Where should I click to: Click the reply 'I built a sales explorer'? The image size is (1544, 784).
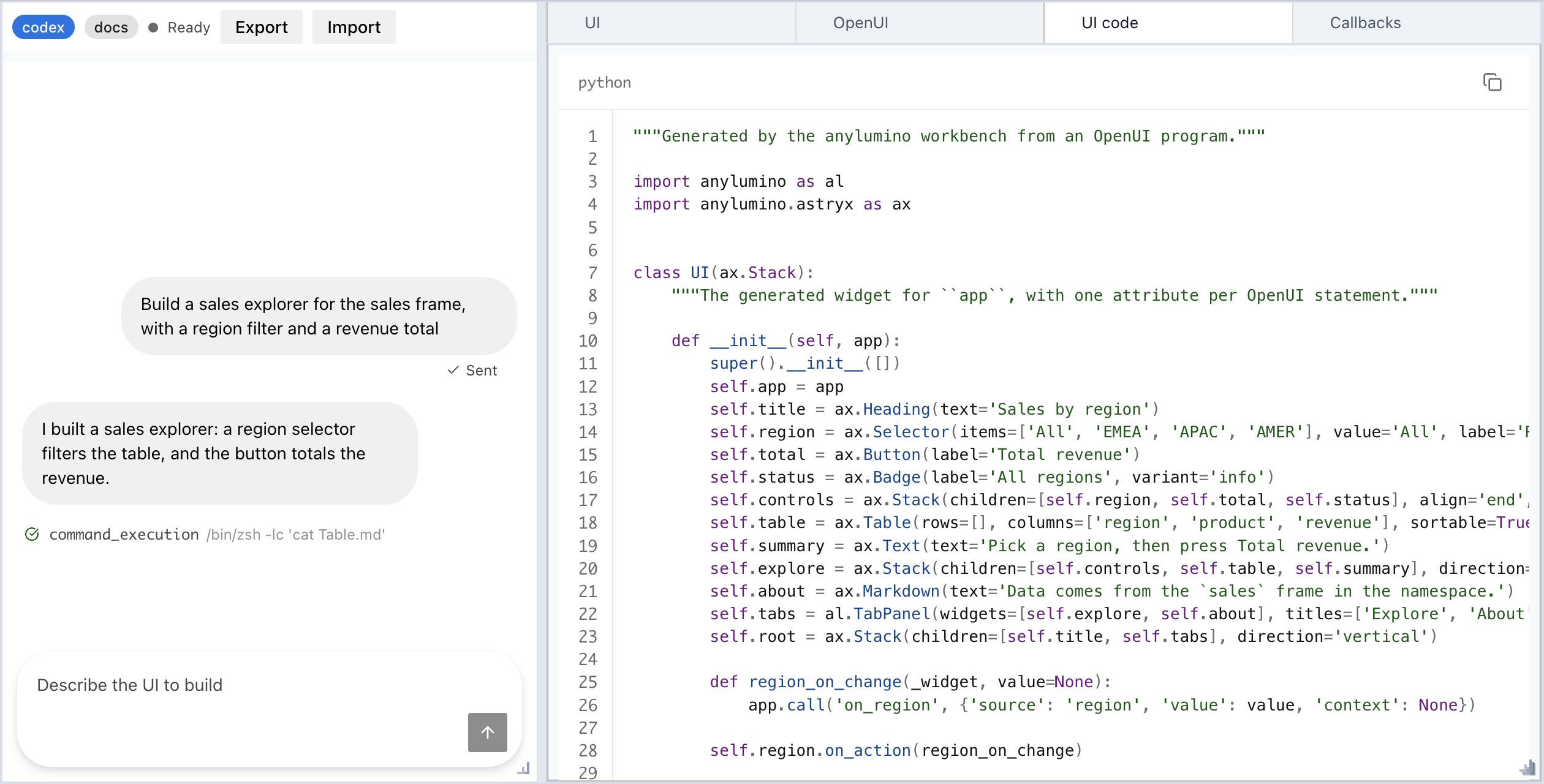point(219,453)
